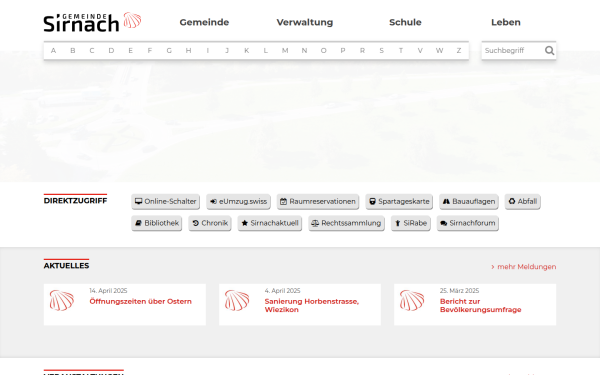Select letter T in the index
Image resolution: width=600 pixels, height=375 pixels.
401,51
